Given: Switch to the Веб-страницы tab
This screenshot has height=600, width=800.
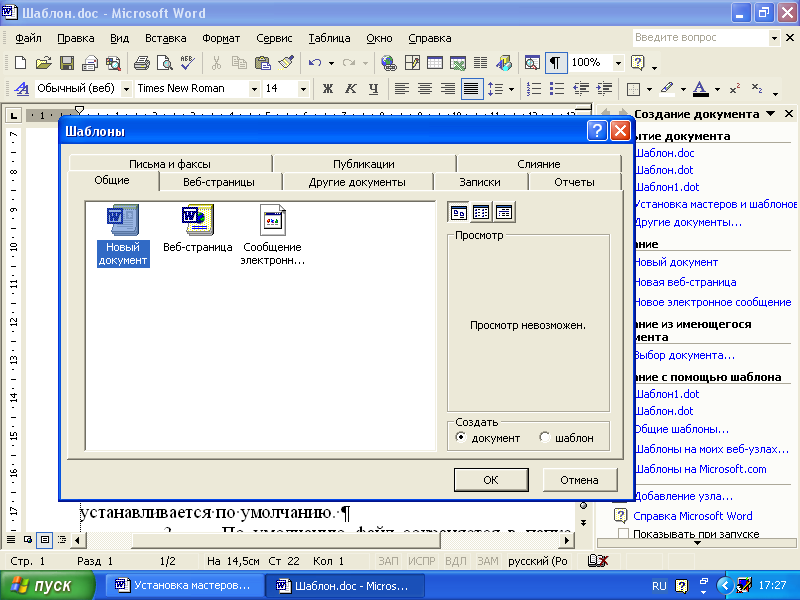Looking at the screenshot, I should pyautogui.click(x=219, y=182).
